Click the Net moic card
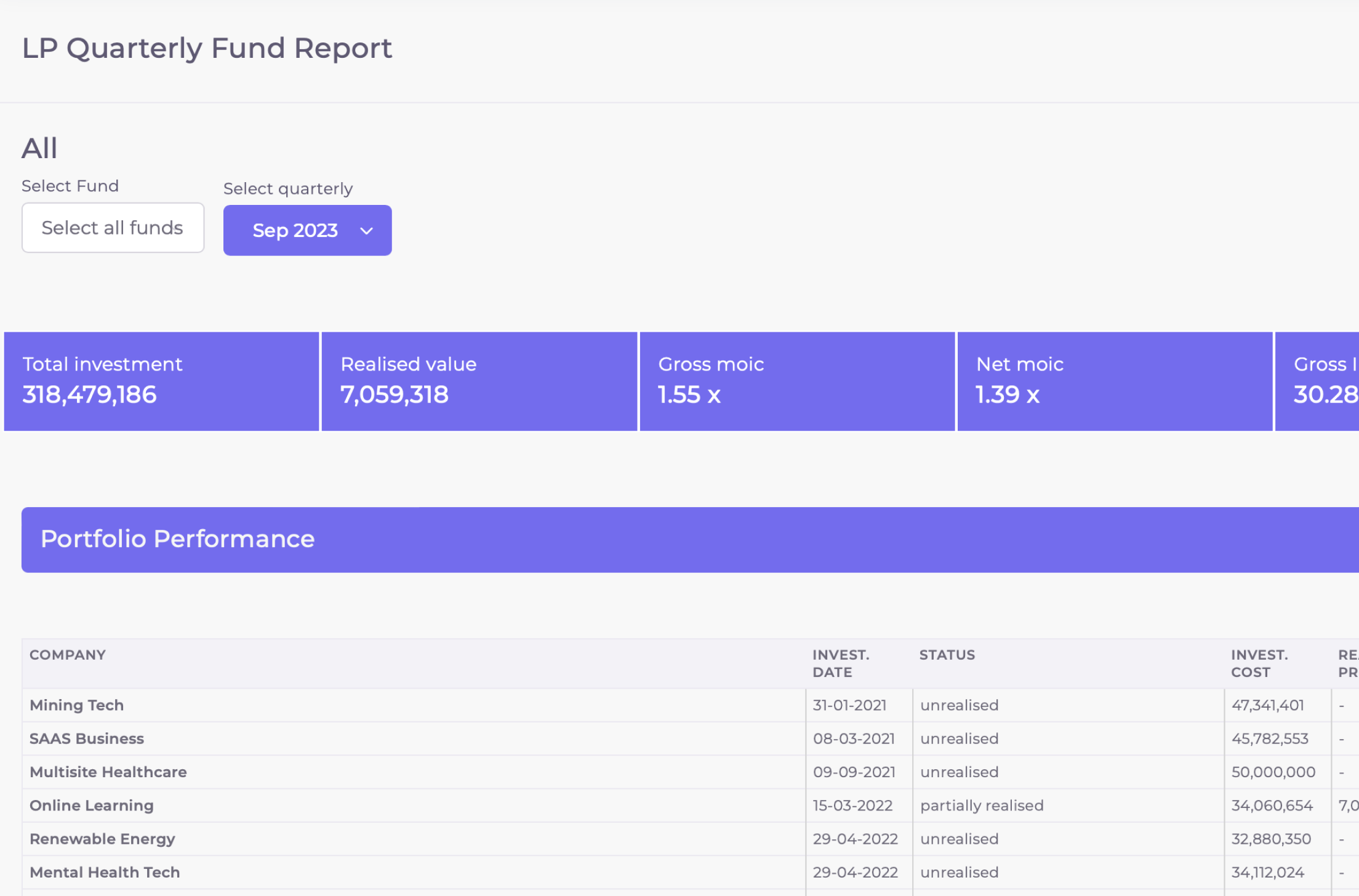The width and height of the screenshot is (1359, 896). coord(1114,381)
